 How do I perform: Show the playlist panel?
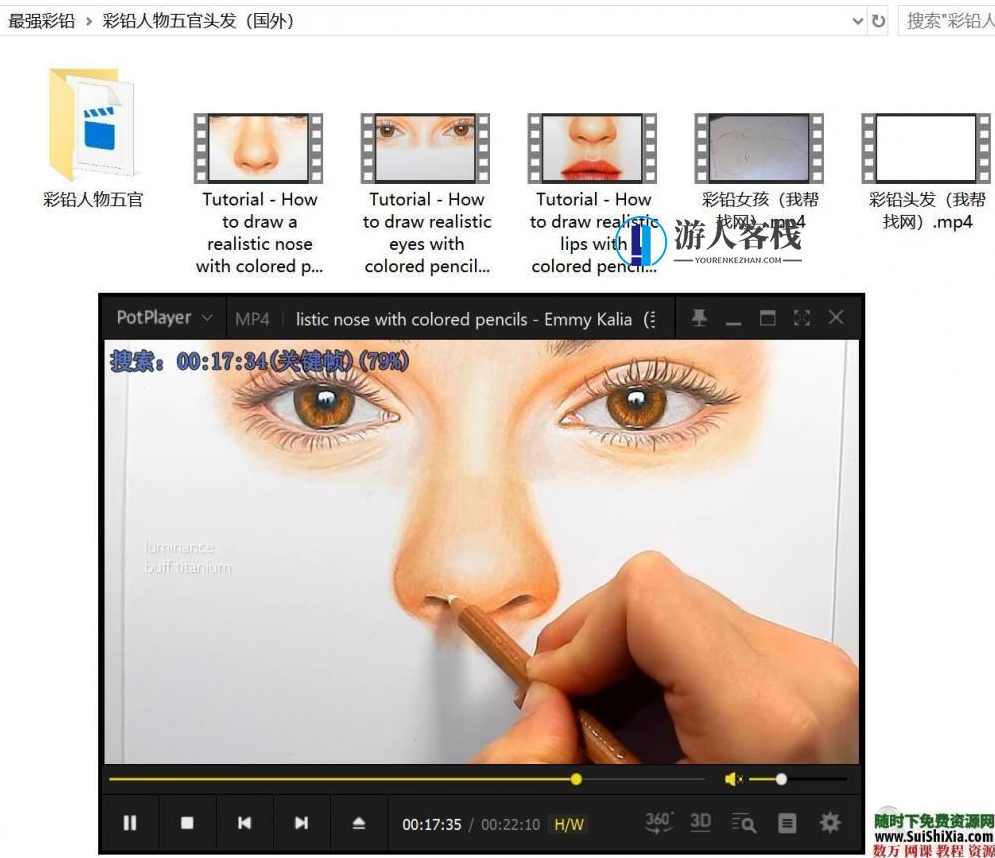(x=787, y=823)
